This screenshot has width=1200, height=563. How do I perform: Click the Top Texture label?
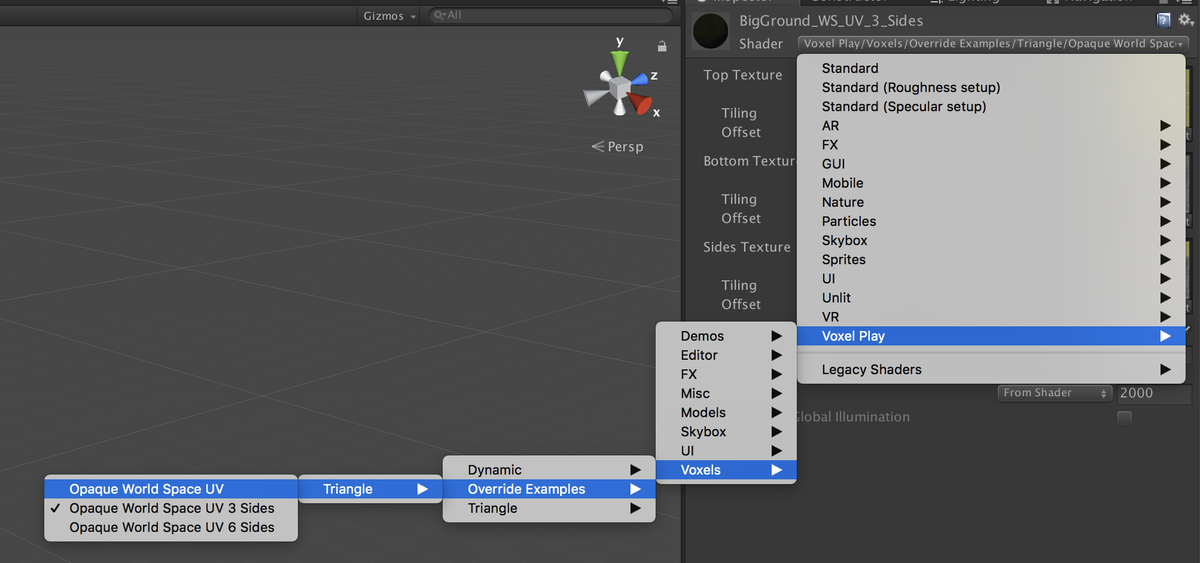coord(743,75)
